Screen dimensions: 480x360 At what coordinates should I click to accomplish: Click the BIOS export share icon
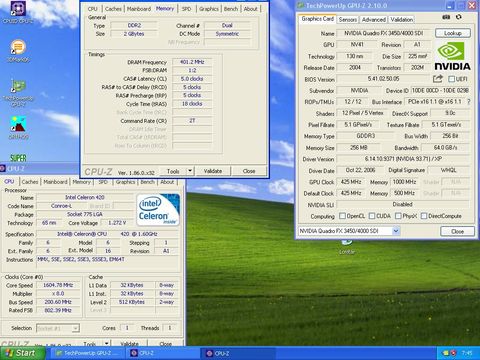(x=438, y=79)
